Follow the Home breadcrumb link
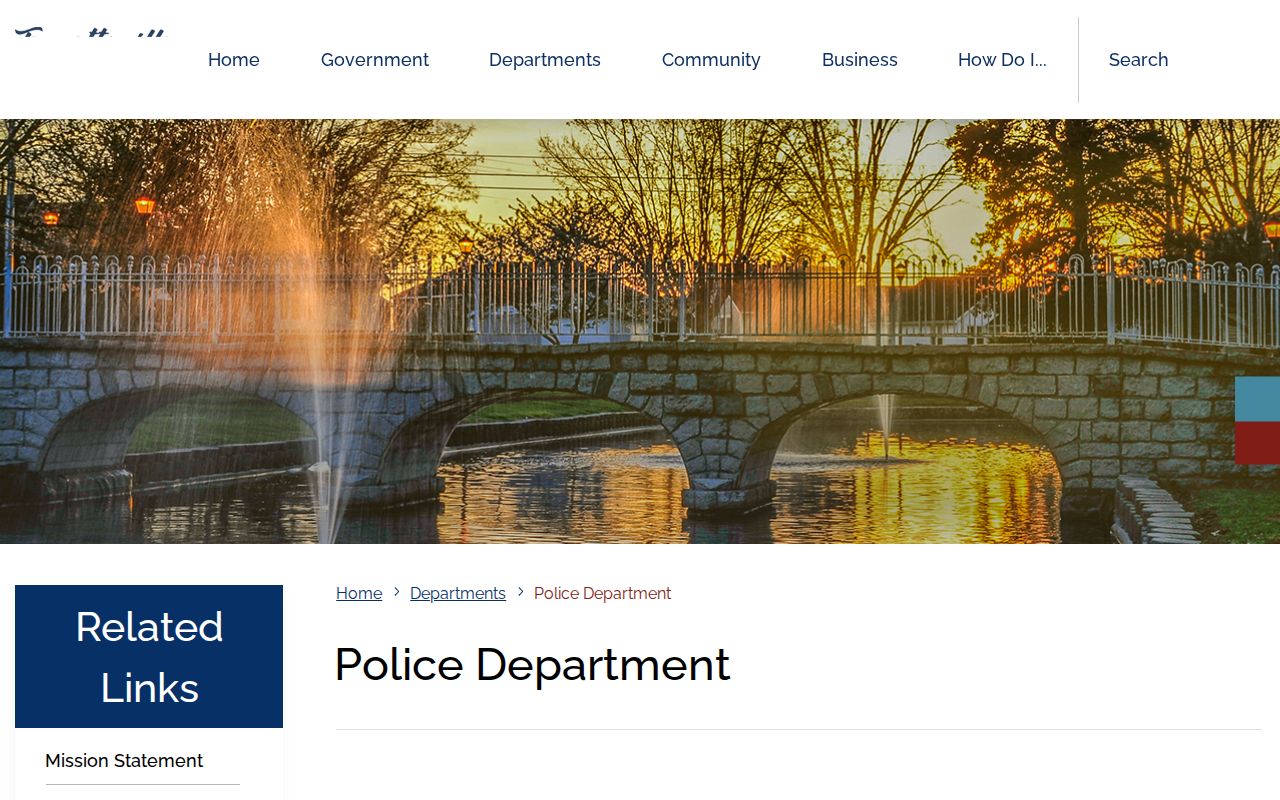The image size is (1280, 800). 359,593
